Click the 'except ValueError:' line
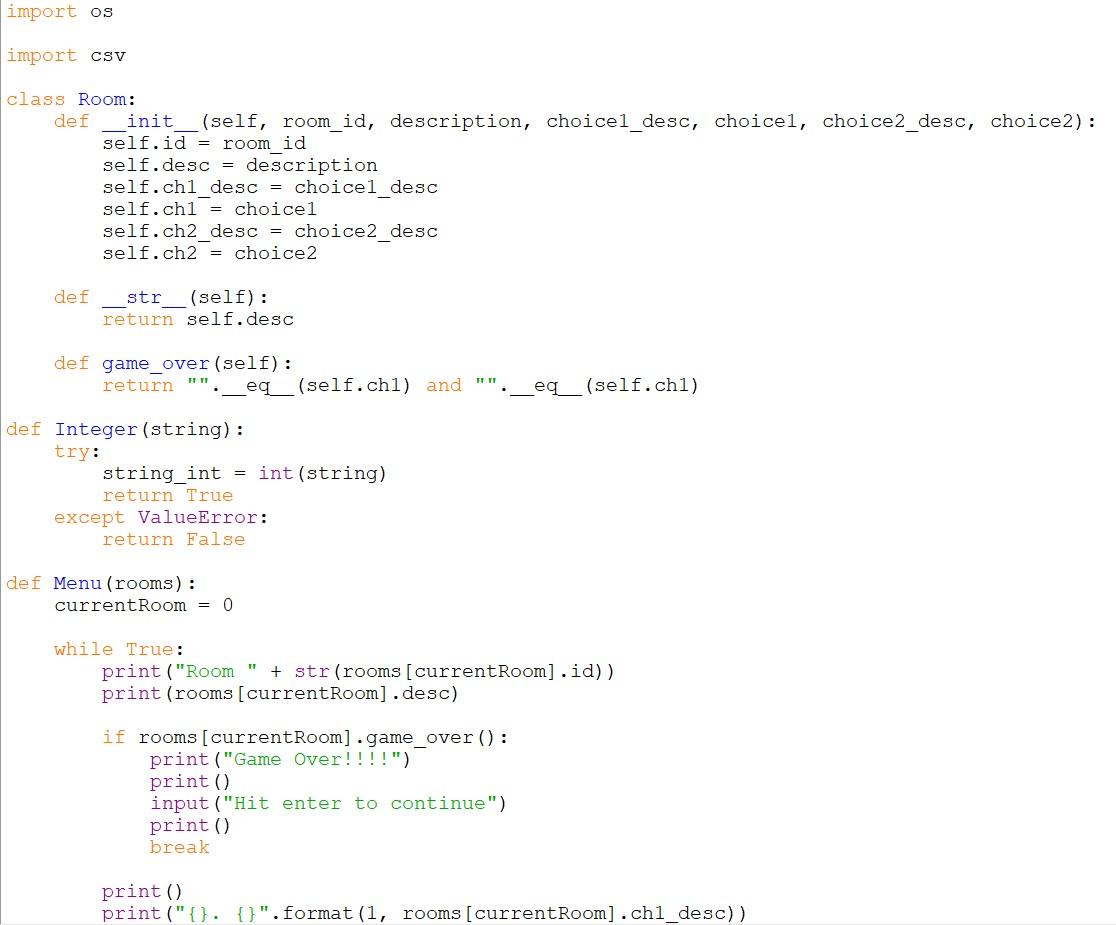1116x925 pixels. point(161,518)
